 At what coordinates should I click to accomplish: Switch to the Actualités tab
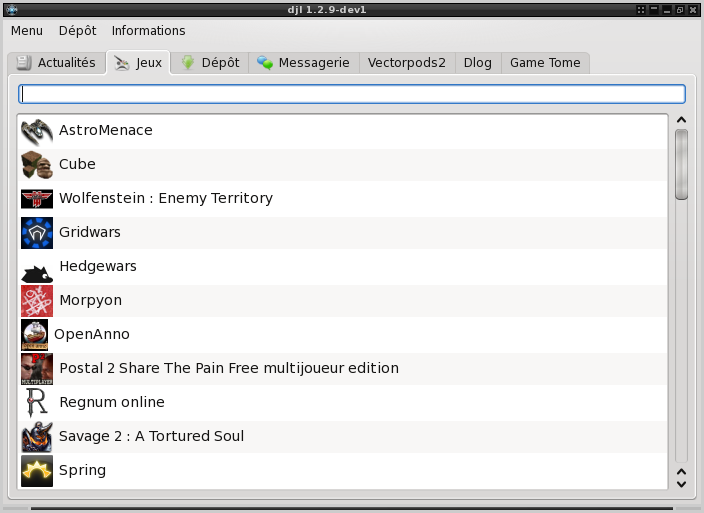[56, 63]
